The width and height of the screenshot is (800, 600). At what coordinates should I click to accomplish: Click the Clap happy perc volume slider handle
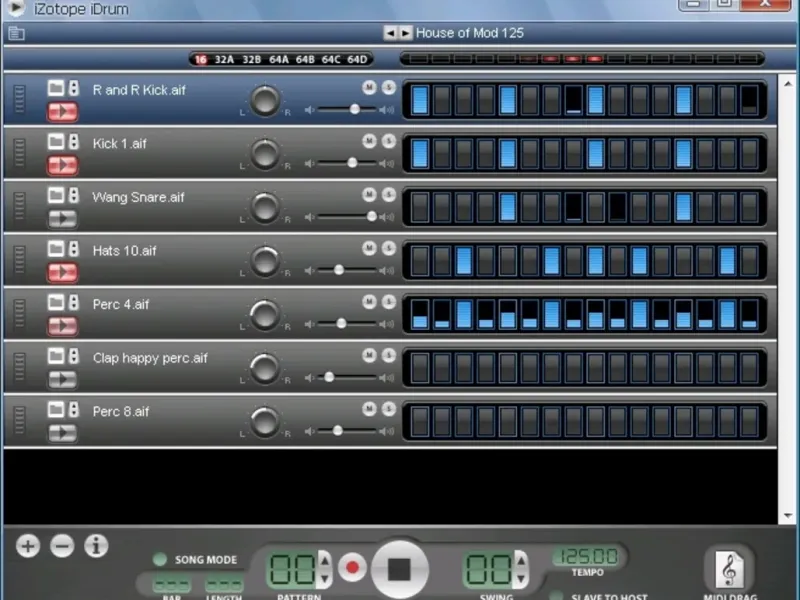[x=329, y=377]
